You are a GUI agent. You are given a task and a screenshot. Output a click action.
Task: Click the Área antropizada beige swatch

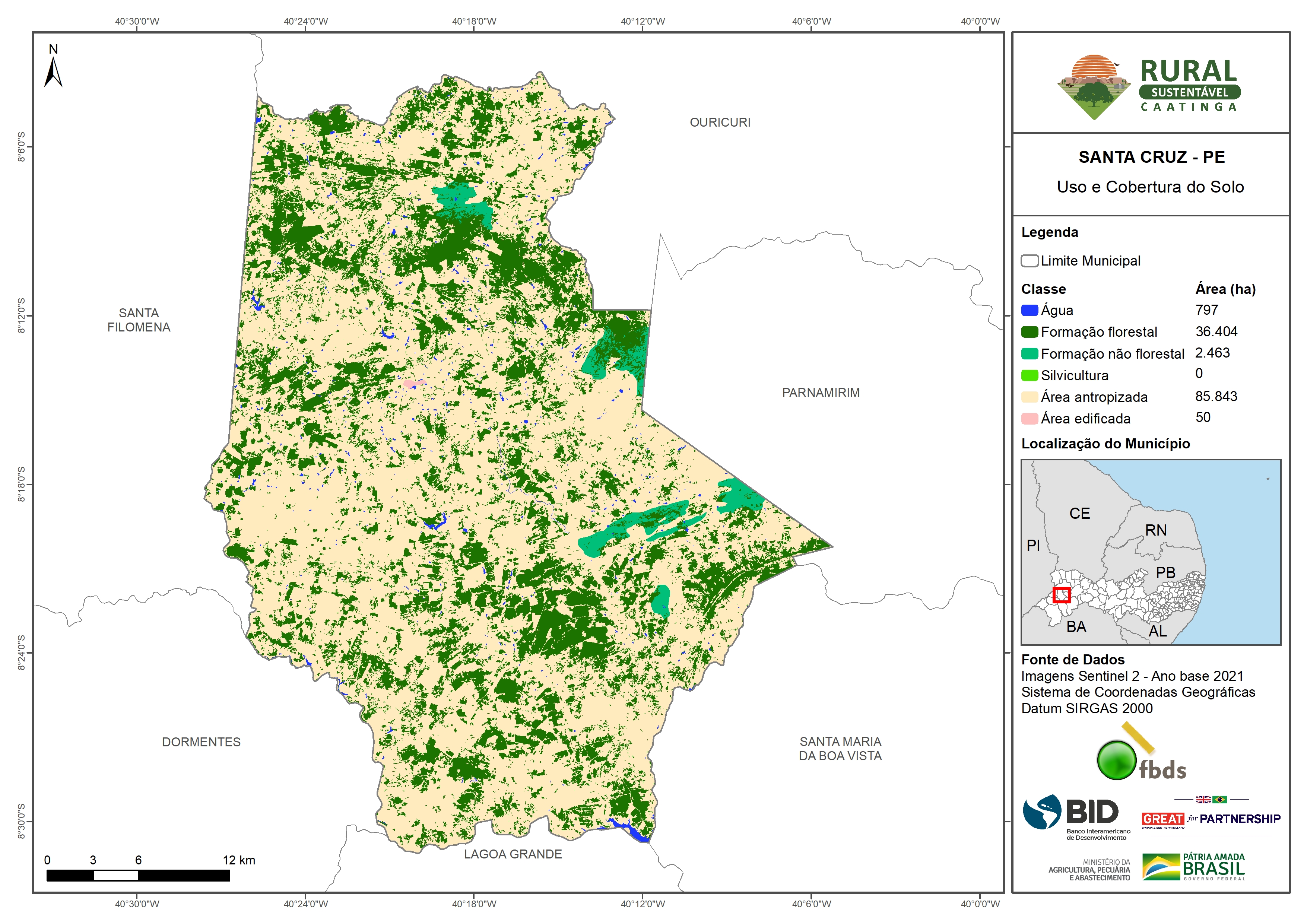[1029, 397]
